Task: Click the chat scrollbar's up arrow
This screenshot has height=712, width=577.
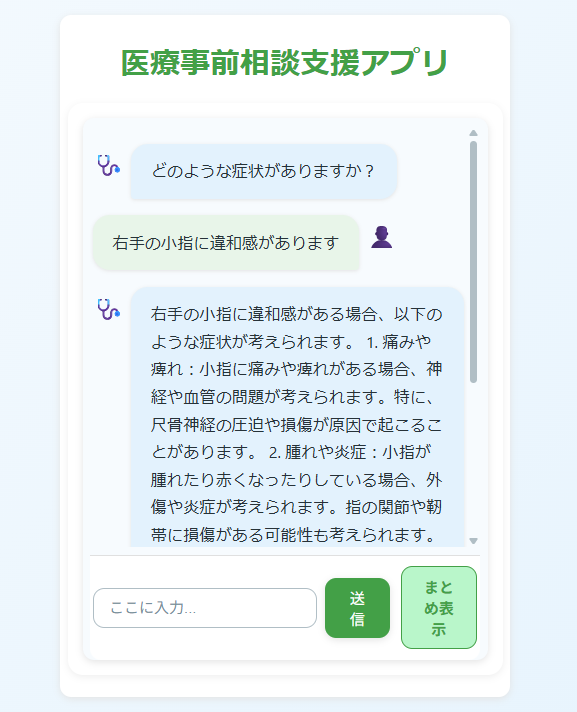Action: tap(473, 133)
